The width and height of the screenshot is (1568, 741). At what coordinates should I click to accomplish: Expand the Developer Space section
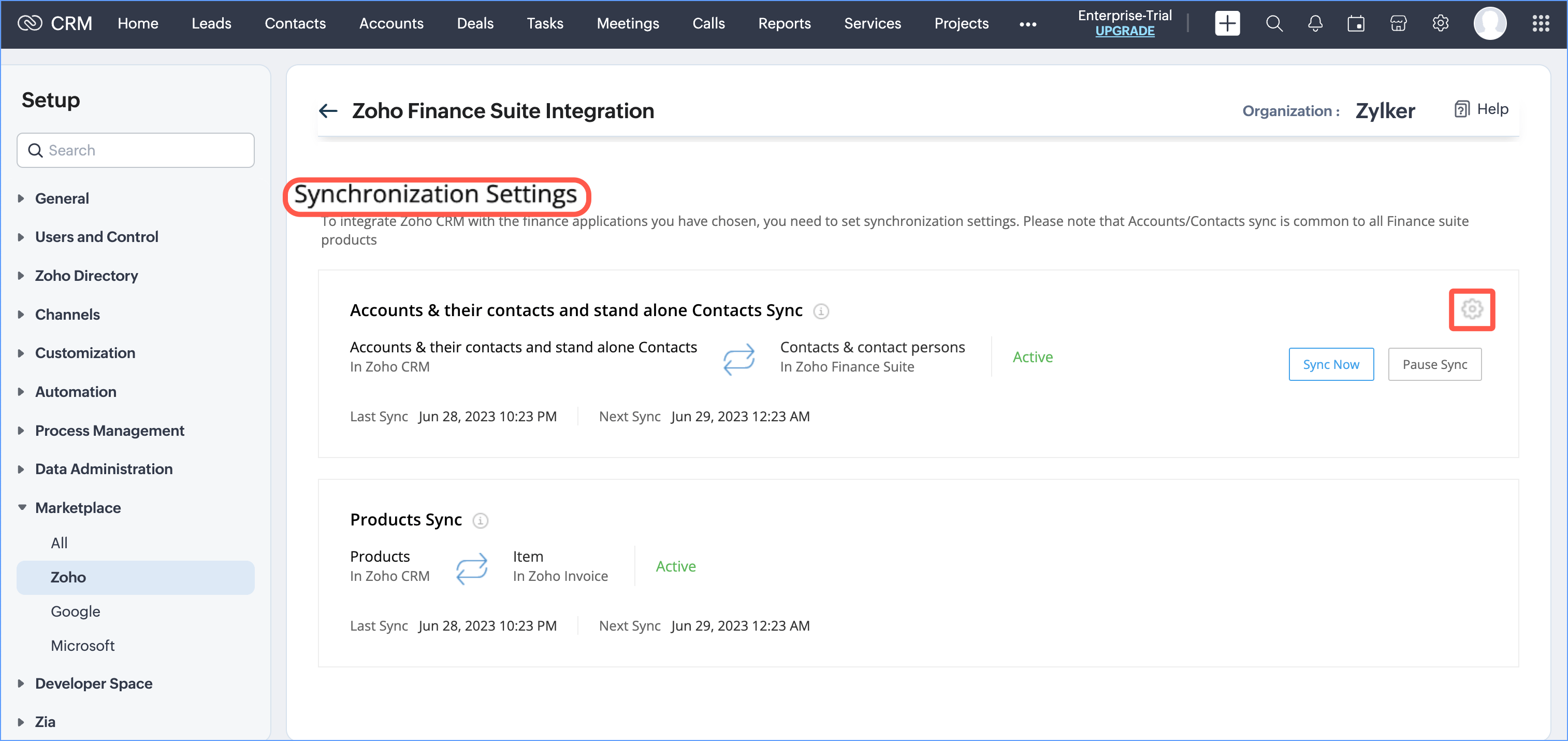[93, 683]
